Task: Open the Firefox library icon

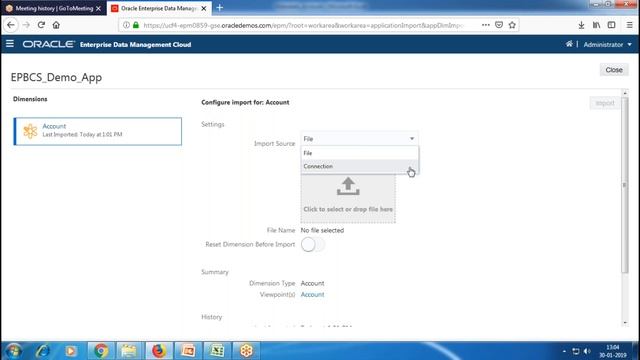Action: click(x=596, y=25)
